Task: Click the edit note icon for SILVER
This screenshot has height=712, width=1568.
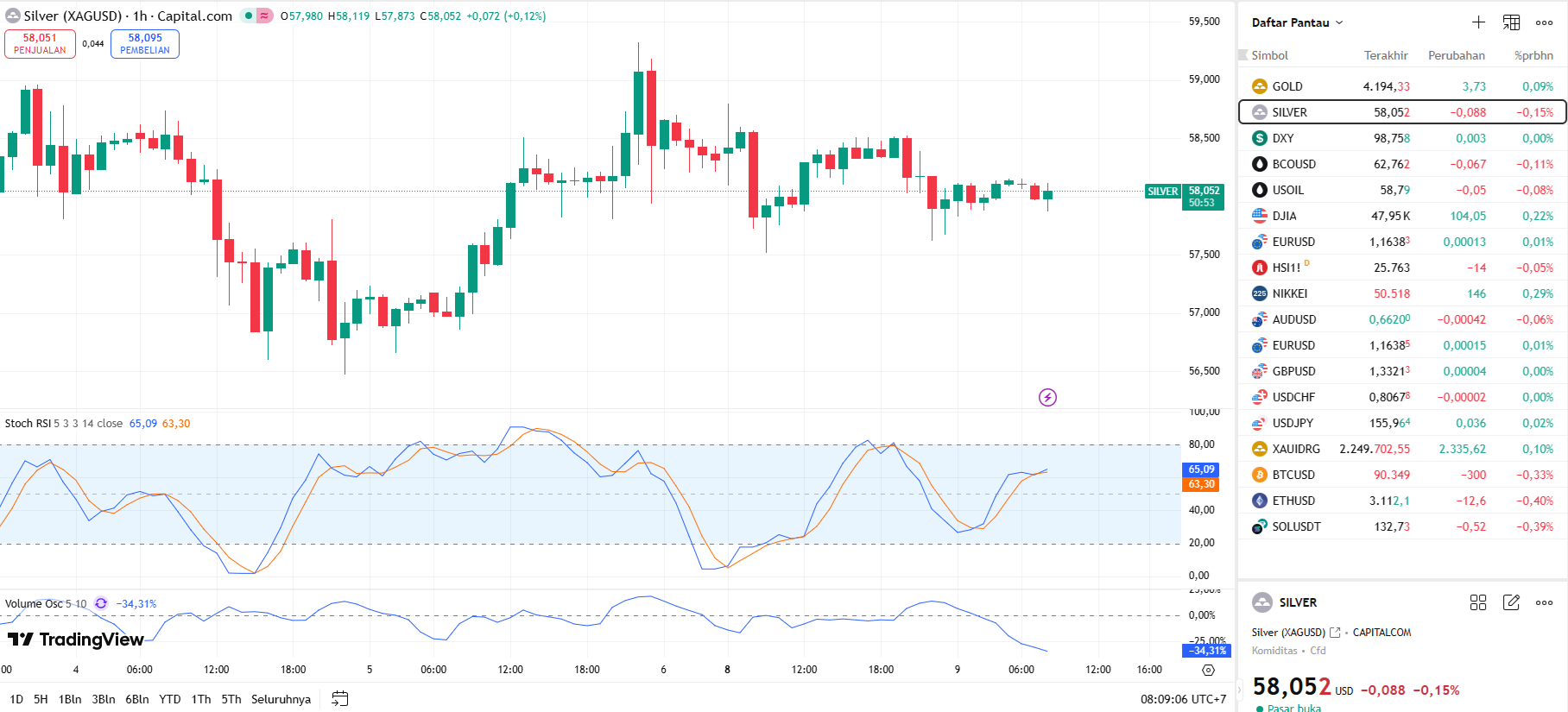Action: point(1511,602)
